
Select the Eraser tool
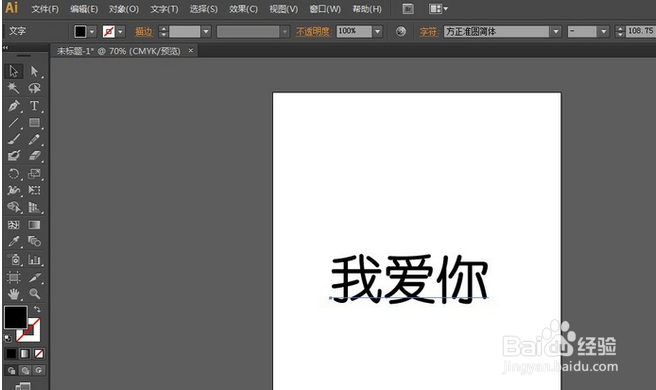34,156
